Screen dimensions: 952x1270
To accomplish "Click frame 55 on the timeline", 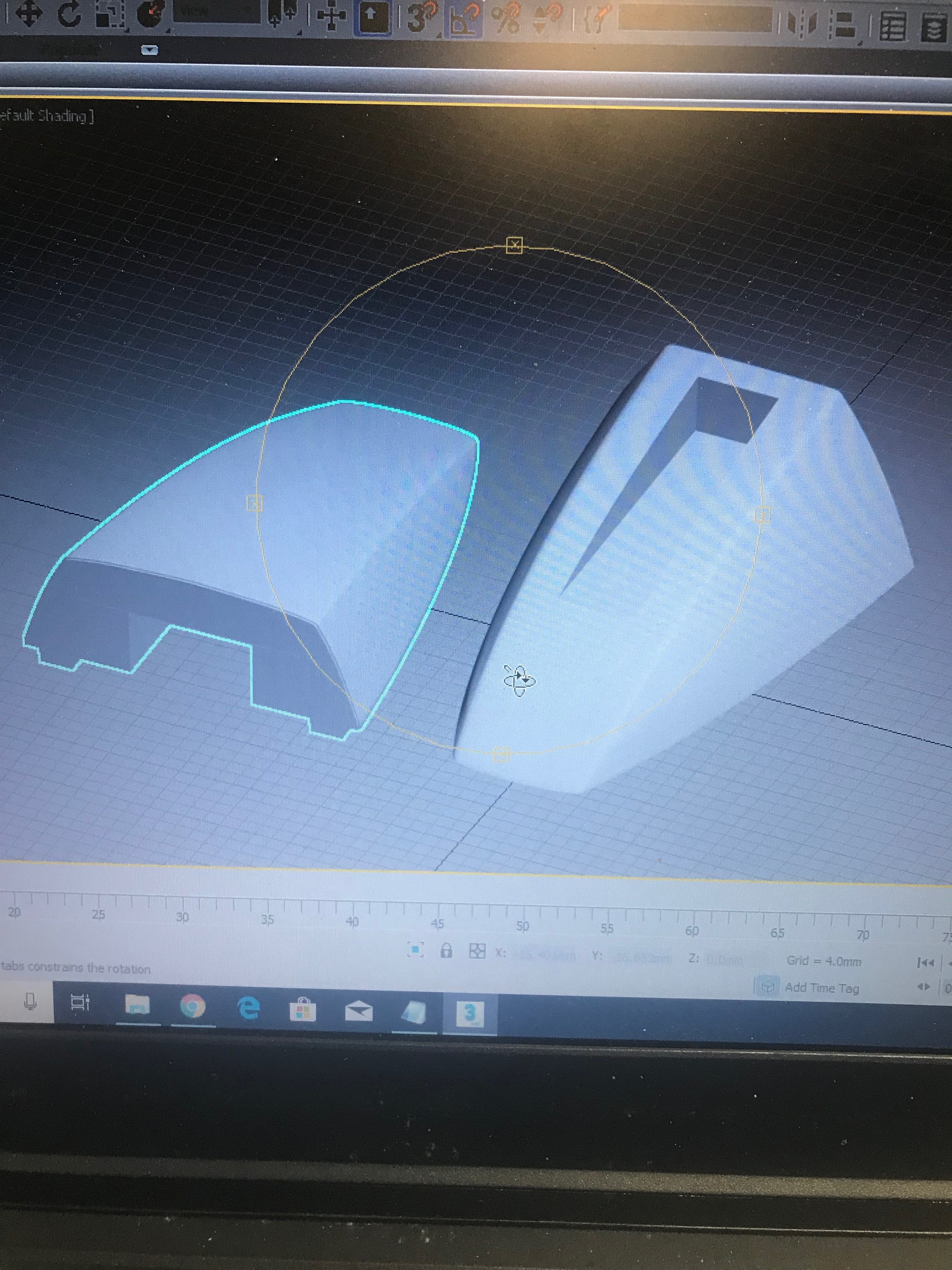I will [607, 928].
